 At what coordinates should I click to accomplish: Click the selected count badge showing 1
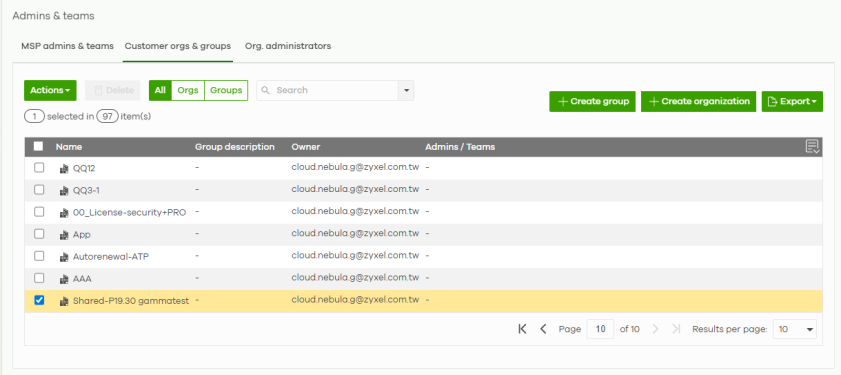pos(34,116)
